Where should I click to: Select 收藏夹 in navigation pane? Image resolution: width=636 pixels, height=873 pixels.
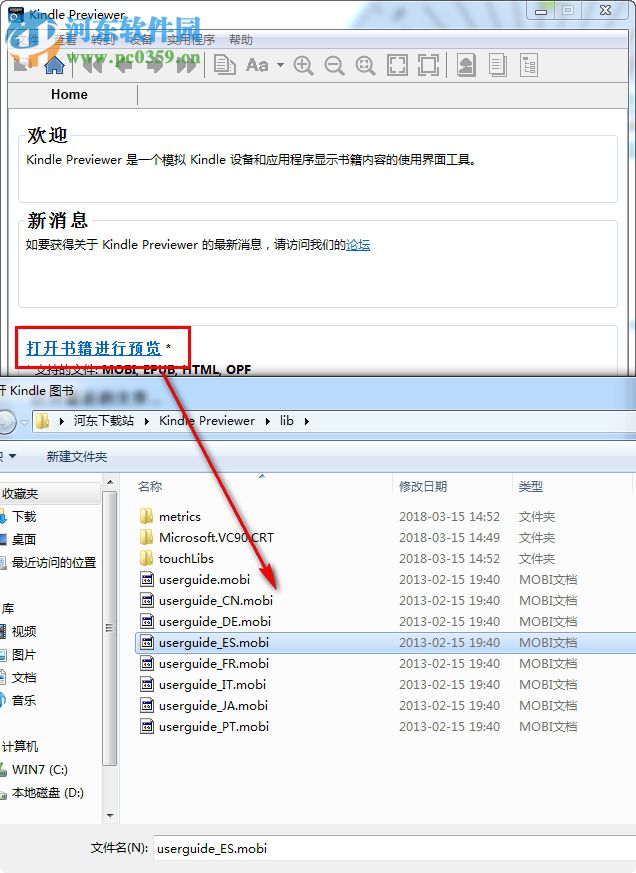tap(20, 494)
